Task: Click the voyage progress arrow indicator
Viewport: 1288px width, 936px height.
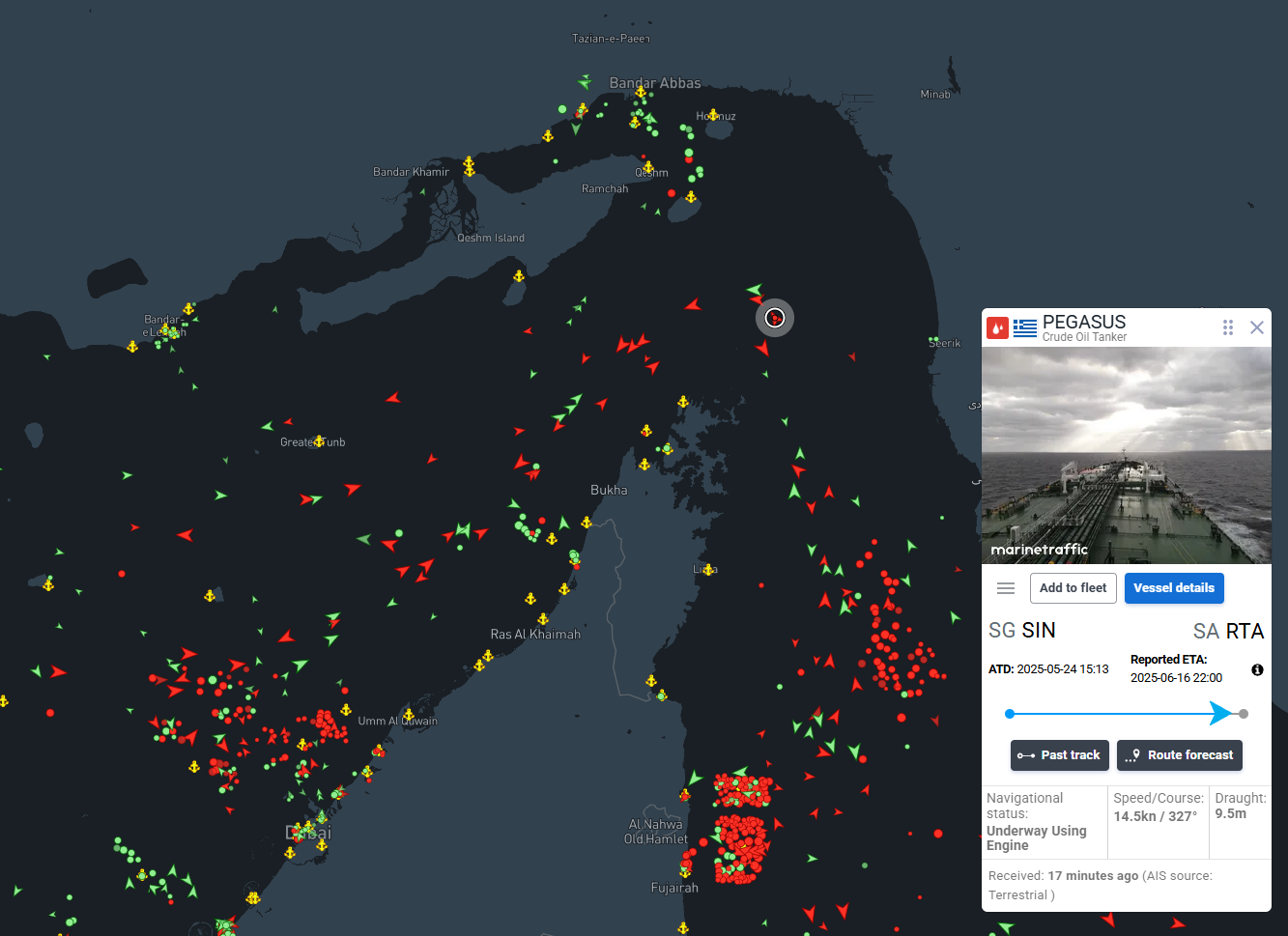Action: pos(1221,714)
